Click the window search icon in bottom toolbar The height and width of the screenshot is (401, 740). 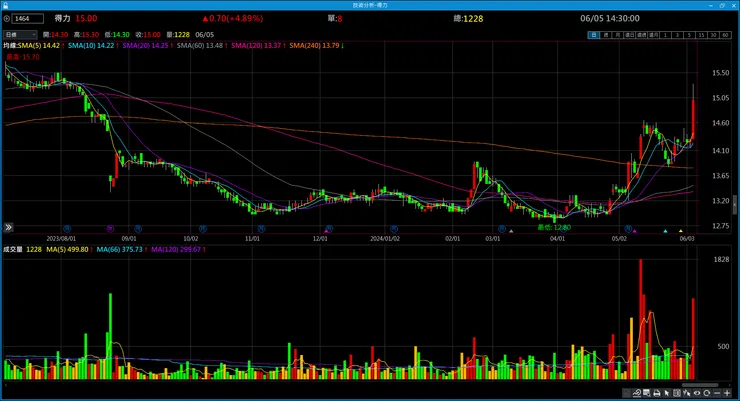pyautogui.click(x=646, y=393)
